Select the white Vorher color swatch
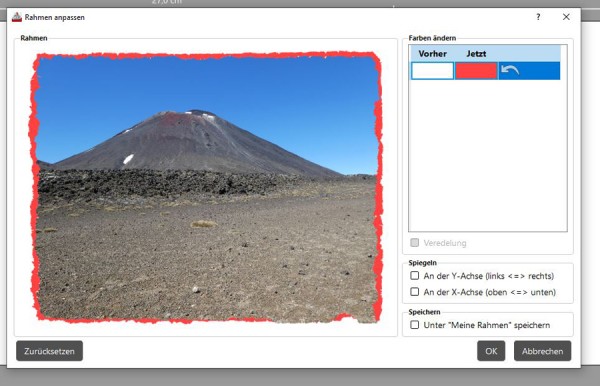 tap(432, 71)
